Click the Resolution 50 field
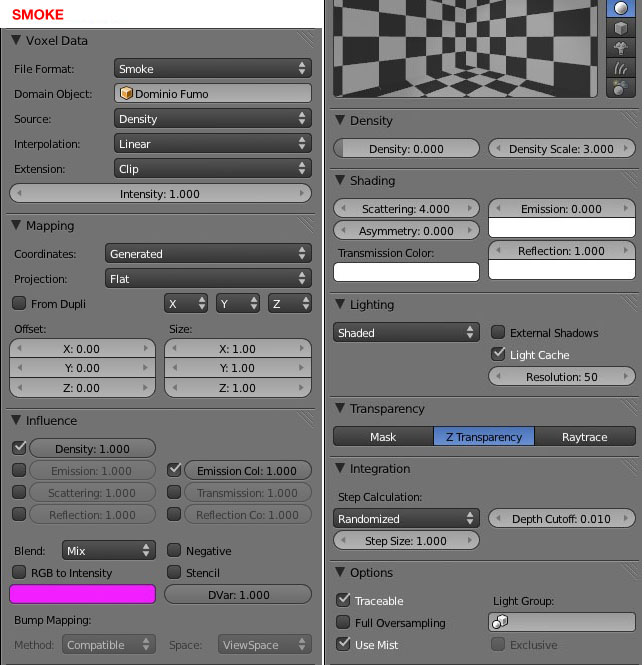This screenshot has height=665, width=644. (562, 376)
